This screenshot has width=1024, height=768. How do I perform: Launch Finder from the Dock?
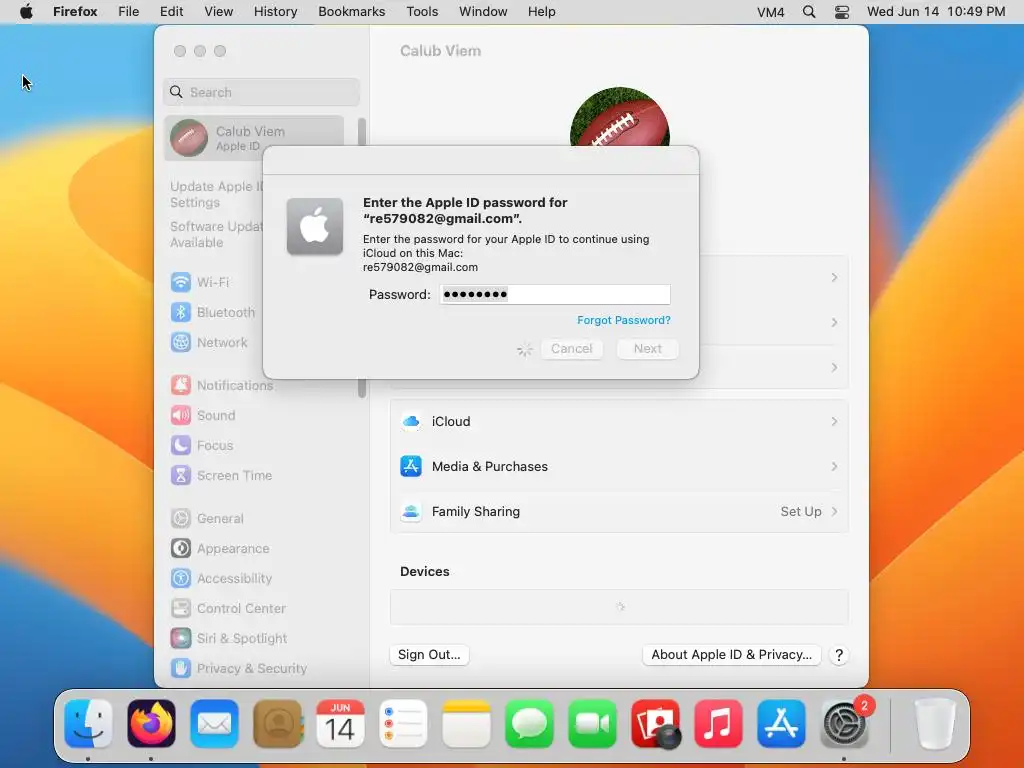[x=88, y=724]
